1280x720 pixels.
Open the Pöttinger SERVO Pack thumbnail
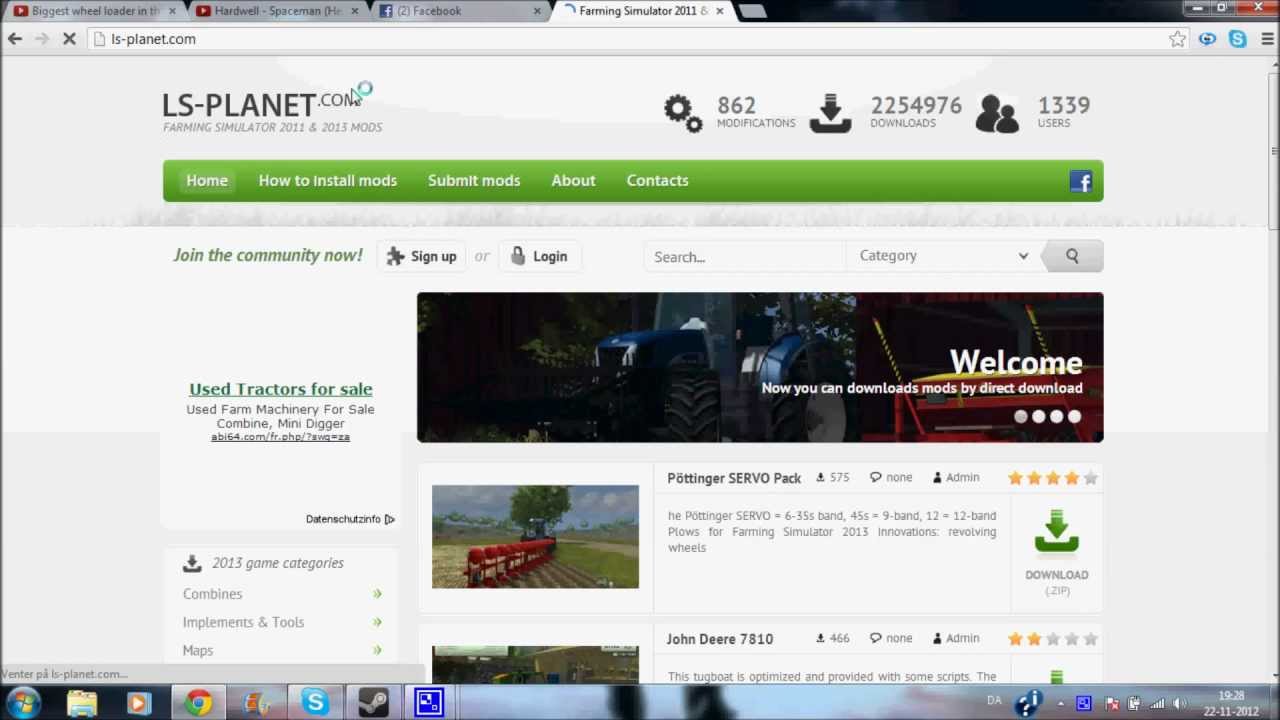(535, 537)
